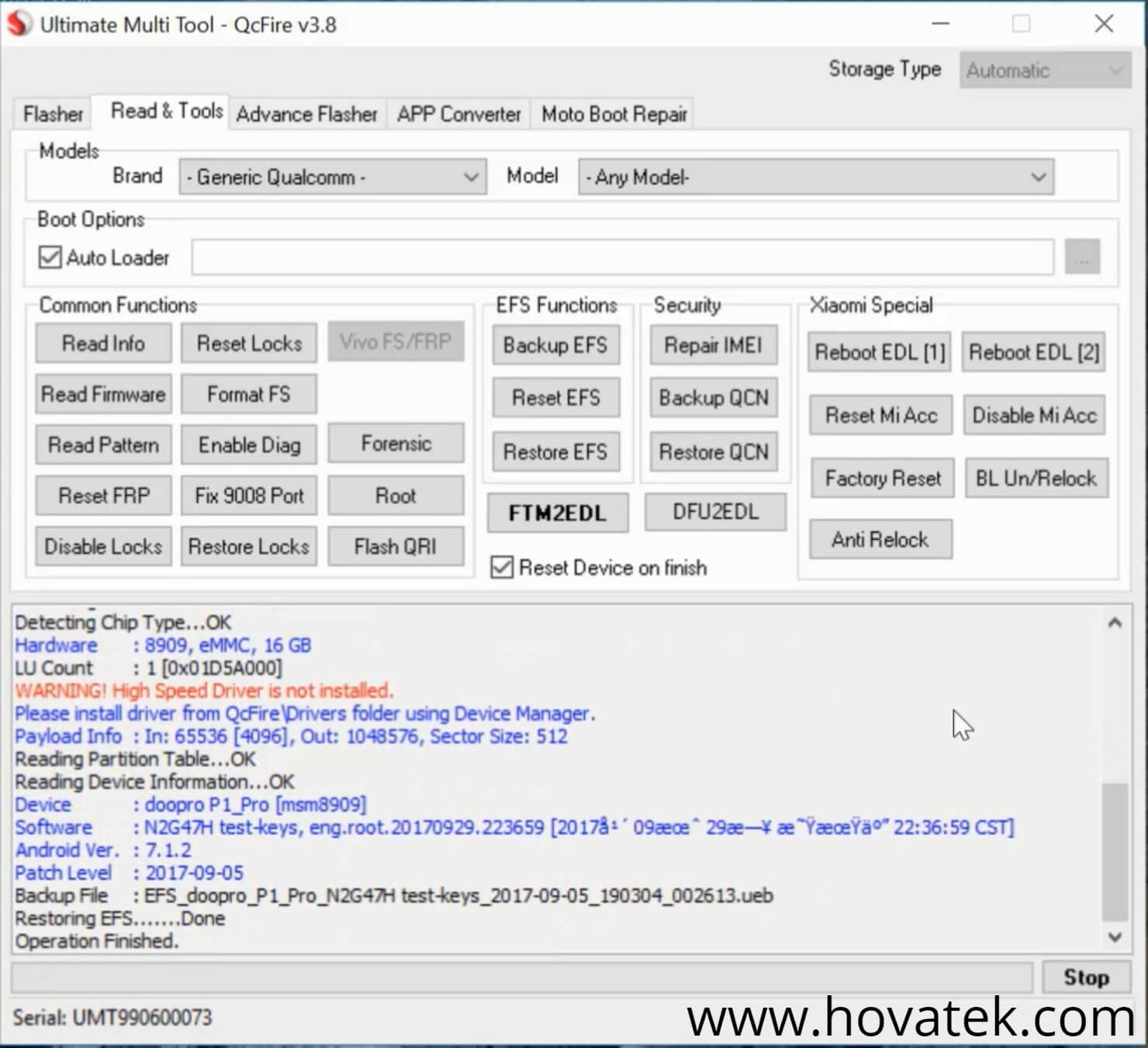Click the browse loader '...' button
Viewport: 1148px width, 1048px height.
pyautogui.click(x=1082, y=257)
